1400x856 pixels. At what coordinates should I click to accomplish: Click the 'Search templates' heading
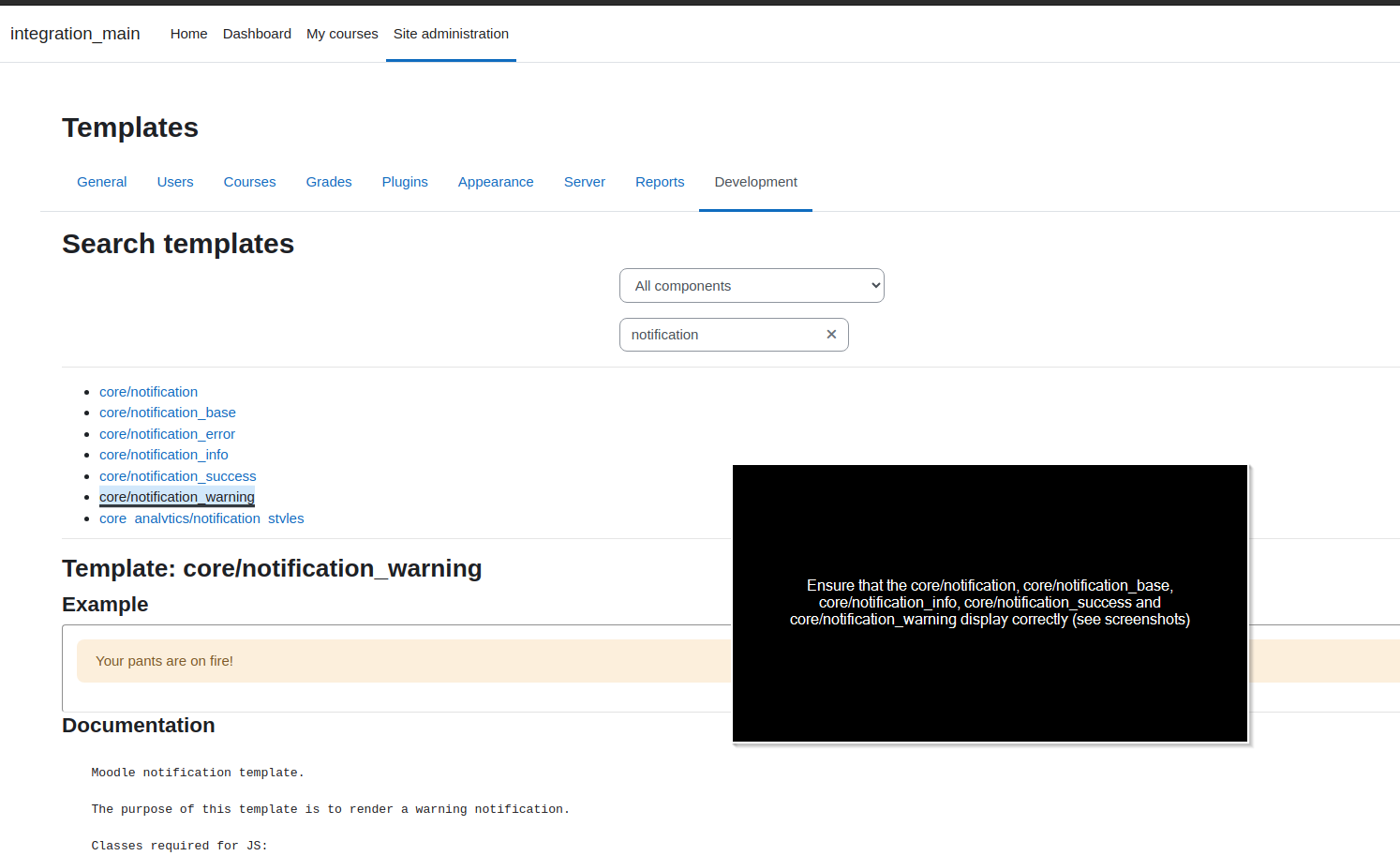(178, 244)
